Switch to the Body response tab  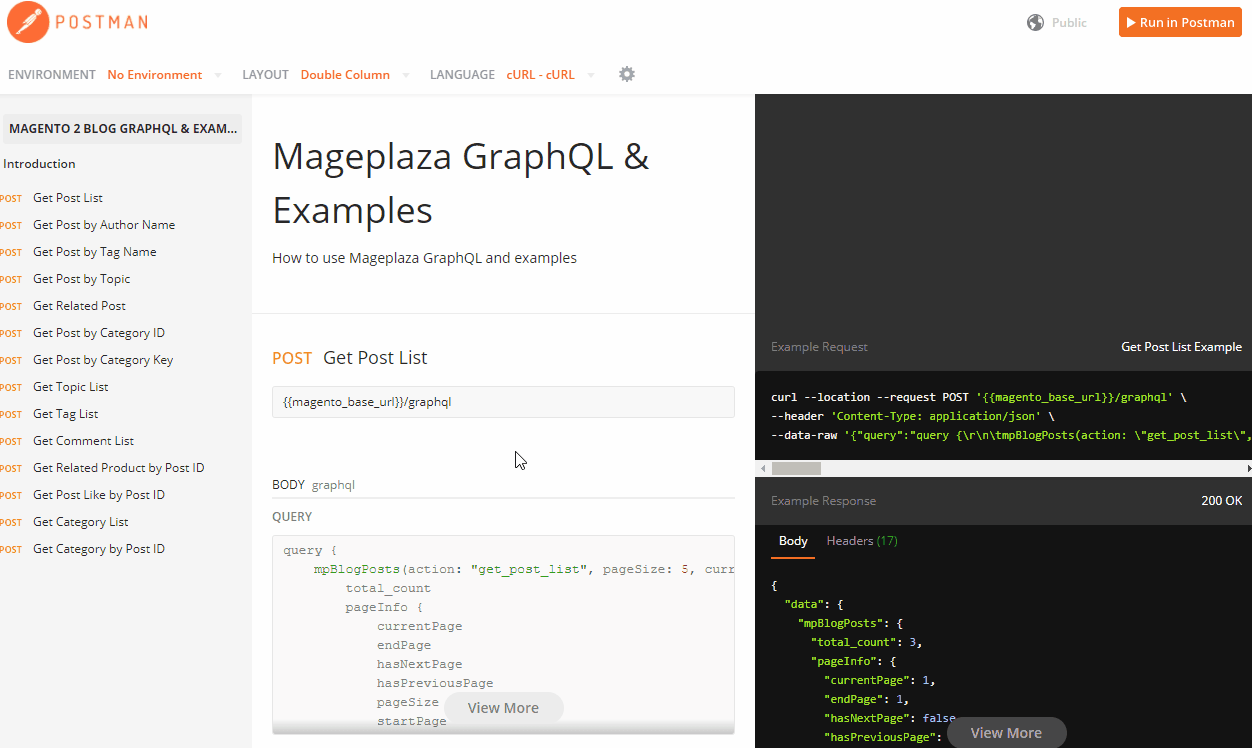[793, 541]
